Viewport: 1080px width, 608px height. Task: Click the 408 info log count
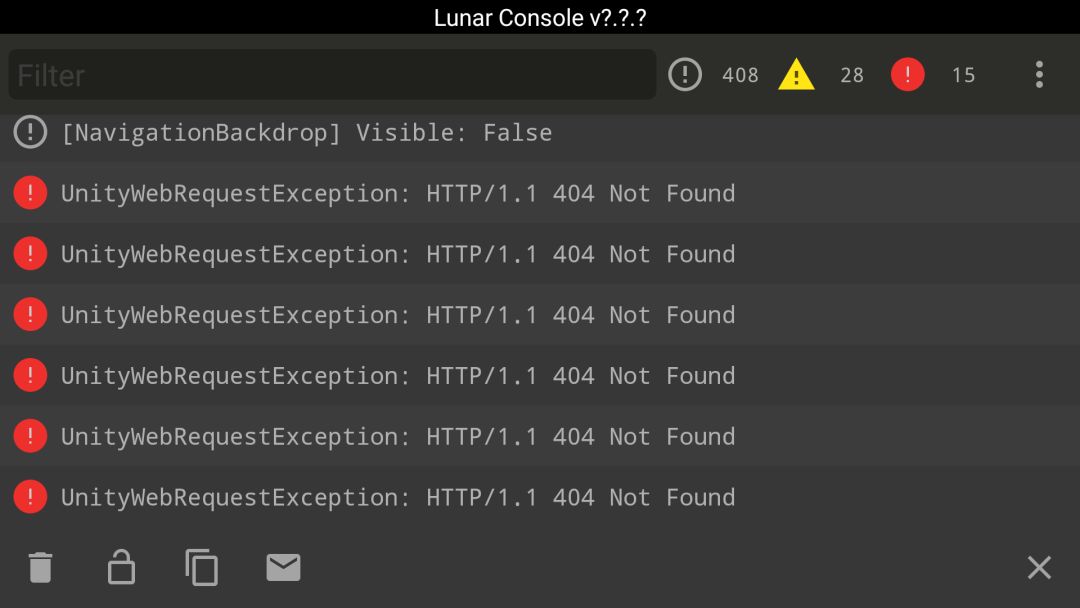point(740,75)
